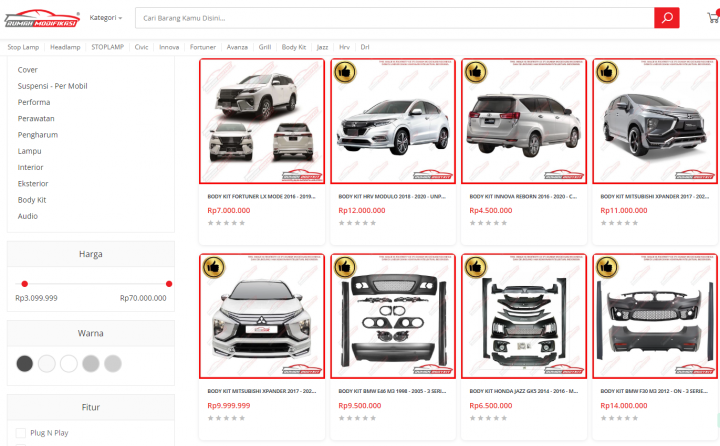The height and width of the screenshot is (446, 720).
Task: Open Audio category in sidebar
Action: coord(28,216)
